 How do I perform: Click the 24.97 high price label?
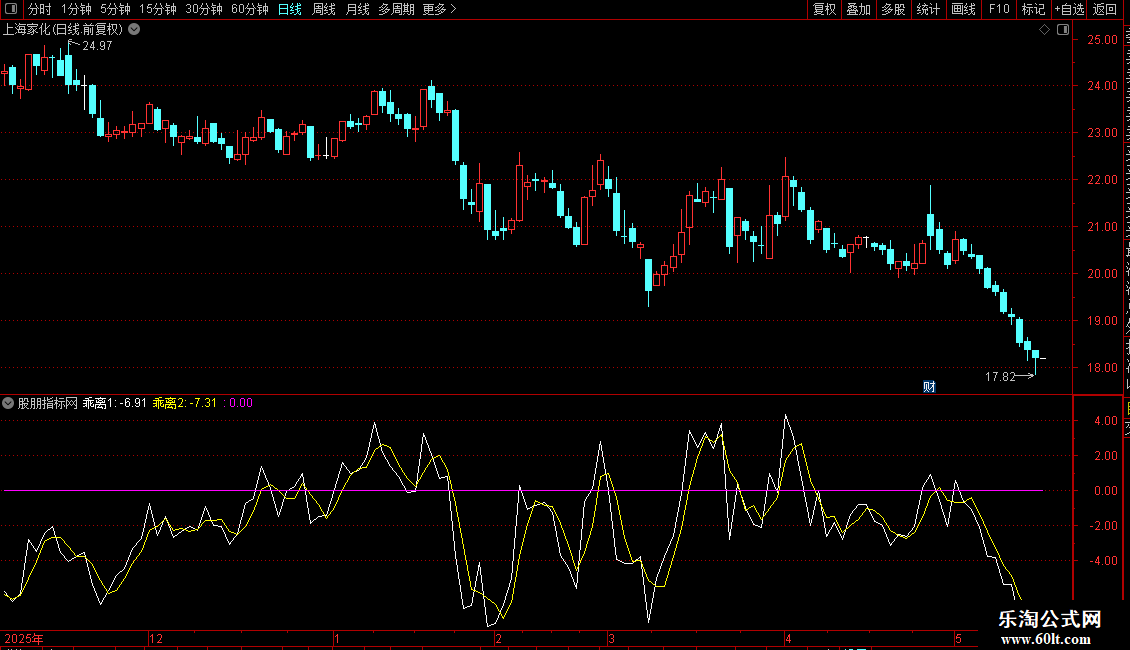click(97, 45)
